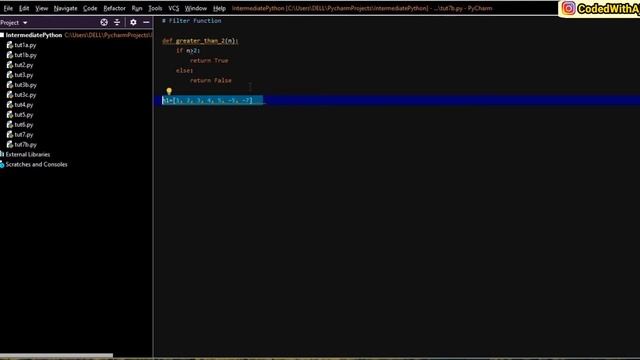Open the File menu
The image size is (640, 360).
coord(8,8)
